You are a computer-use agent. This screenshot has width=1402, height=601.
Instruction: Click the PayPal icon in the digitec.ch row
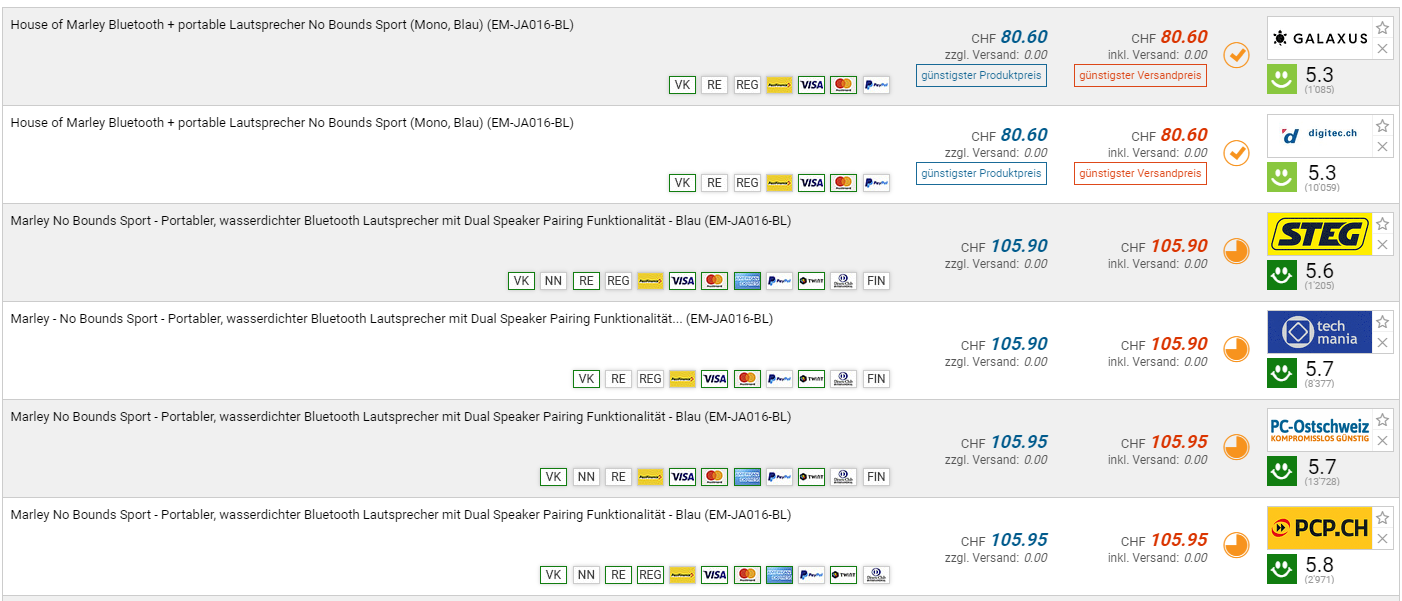click(876, 183)
